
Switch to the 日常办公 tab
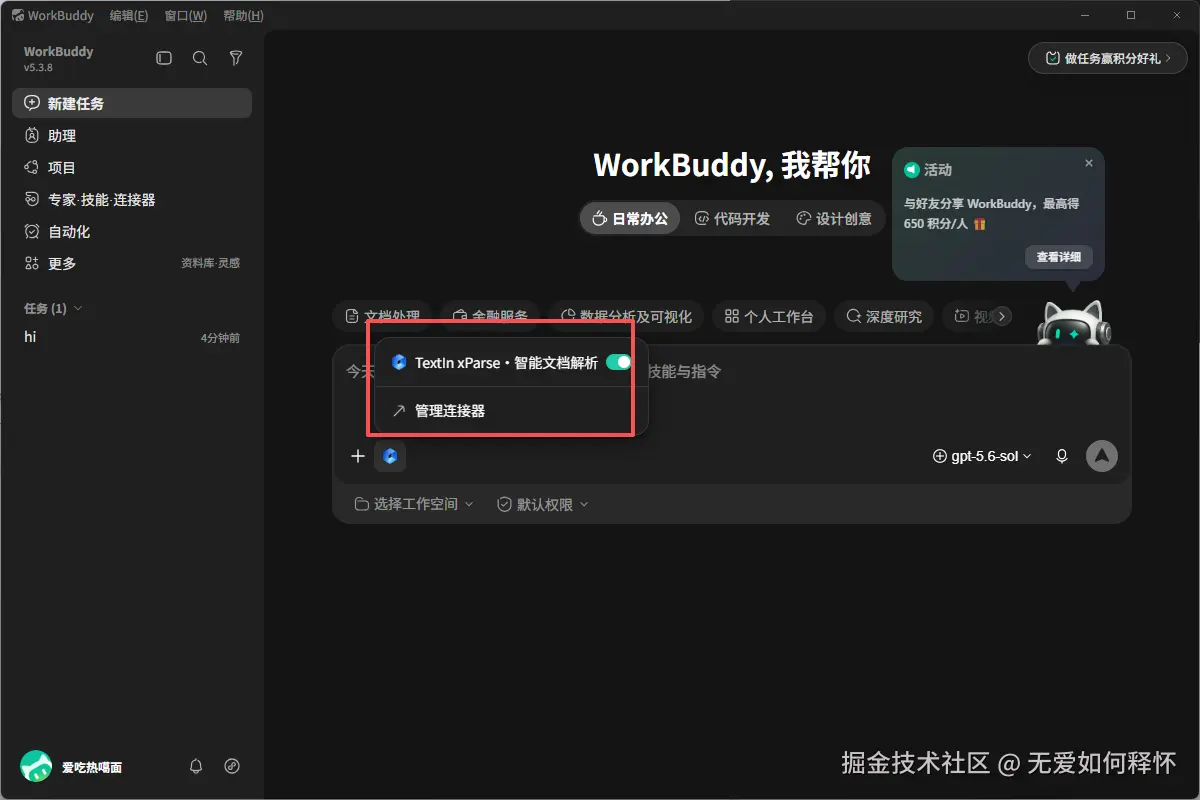click(630, 218)
